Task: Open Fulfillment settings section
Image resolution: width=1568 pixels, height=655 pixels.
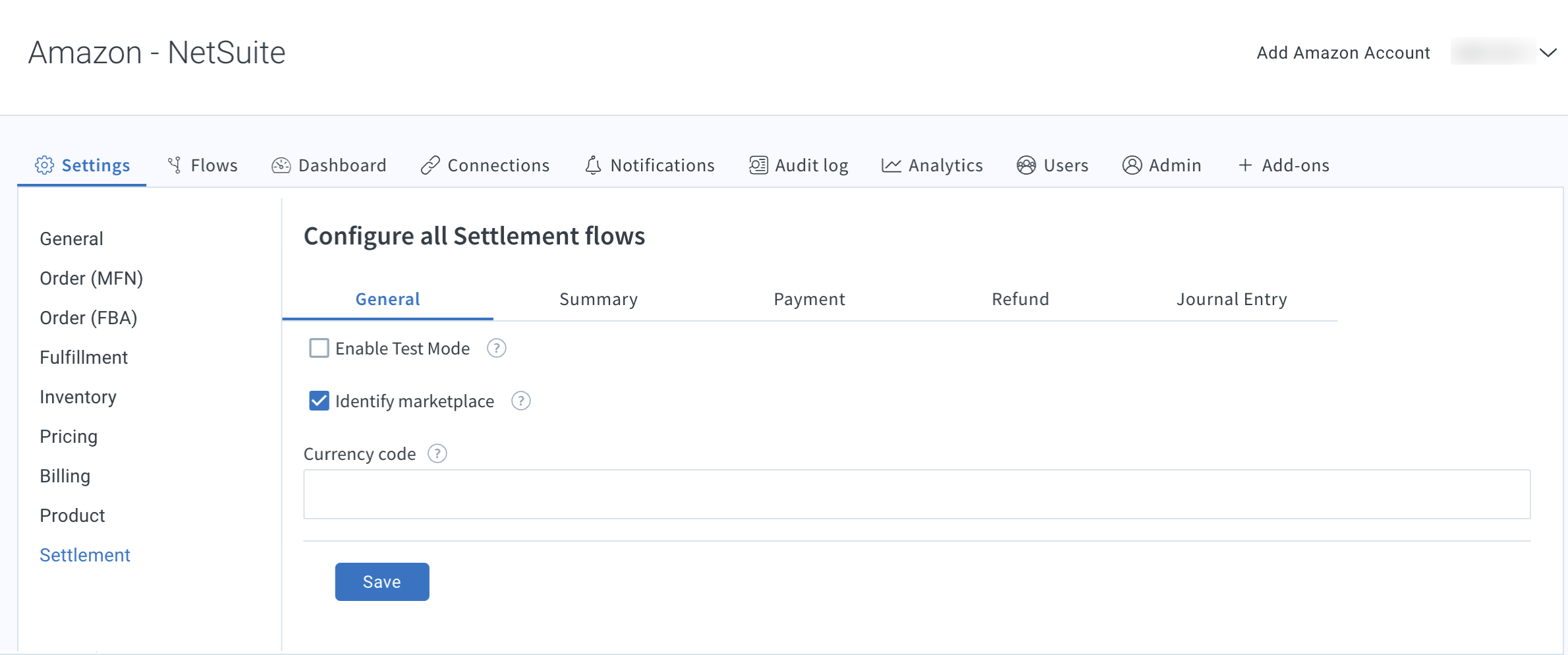Action: point(84,357)
